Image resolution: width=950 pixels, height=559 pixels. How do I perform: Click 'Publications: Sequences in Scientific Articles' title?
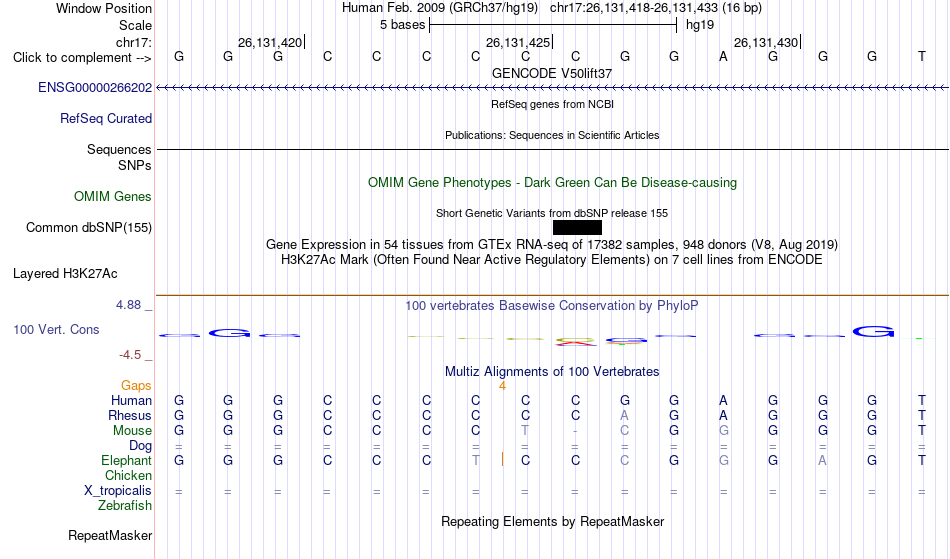[x=552, y=135]
